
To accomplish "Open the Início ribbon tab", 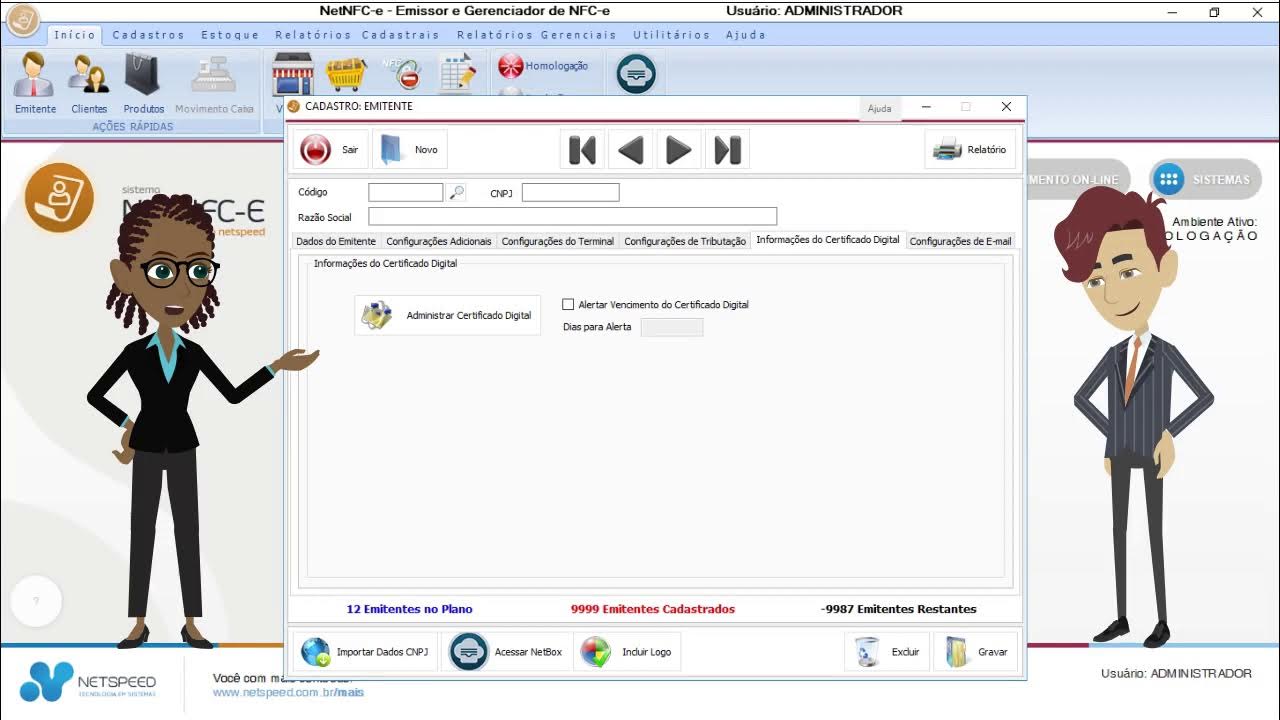I will pos(75,34).
